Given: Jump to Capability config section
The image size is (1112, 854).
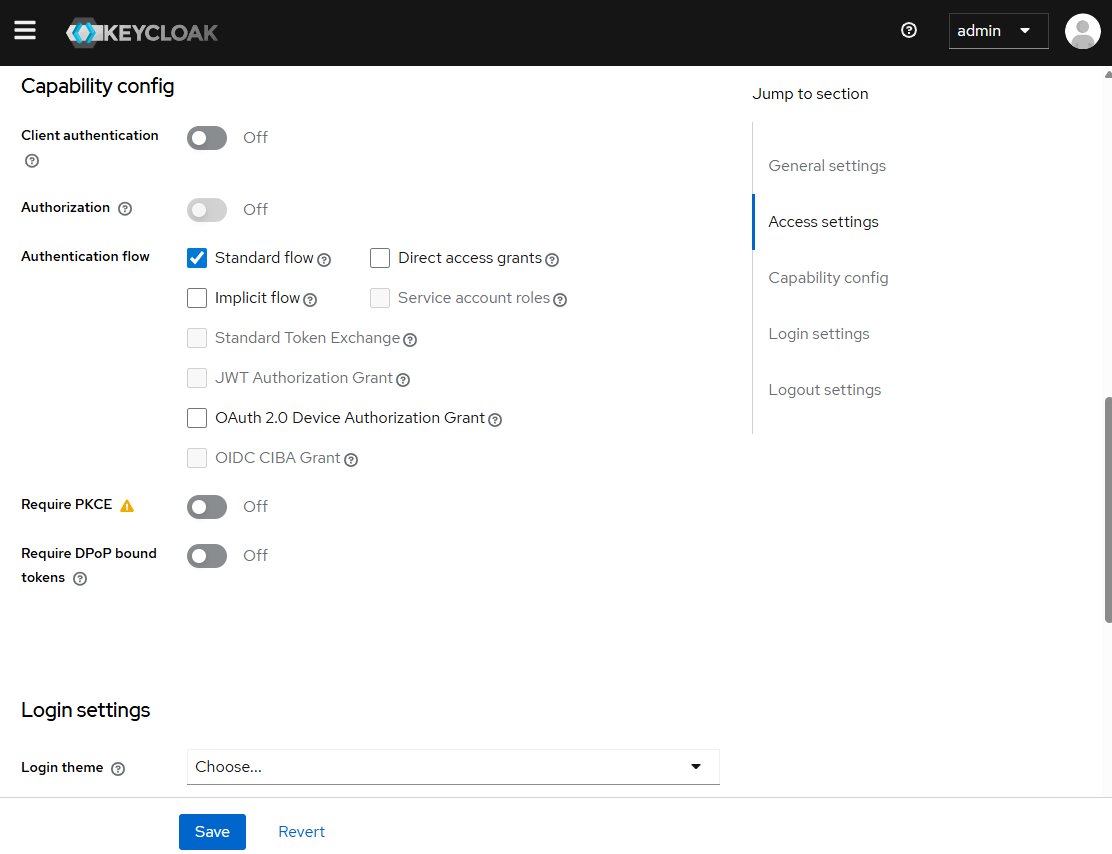Looking at the screenshot, I should click(828, 278).
